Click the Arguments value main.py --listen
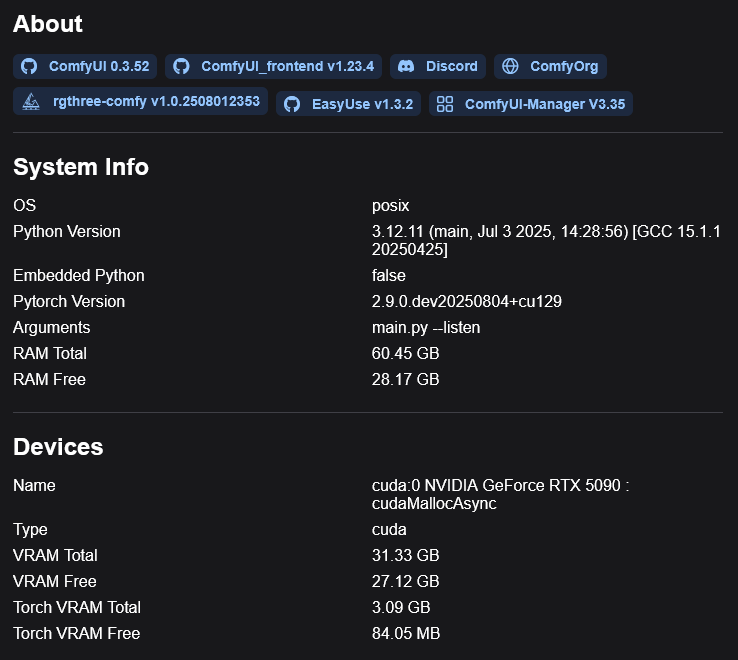The image size is (738, 660). 426,327
